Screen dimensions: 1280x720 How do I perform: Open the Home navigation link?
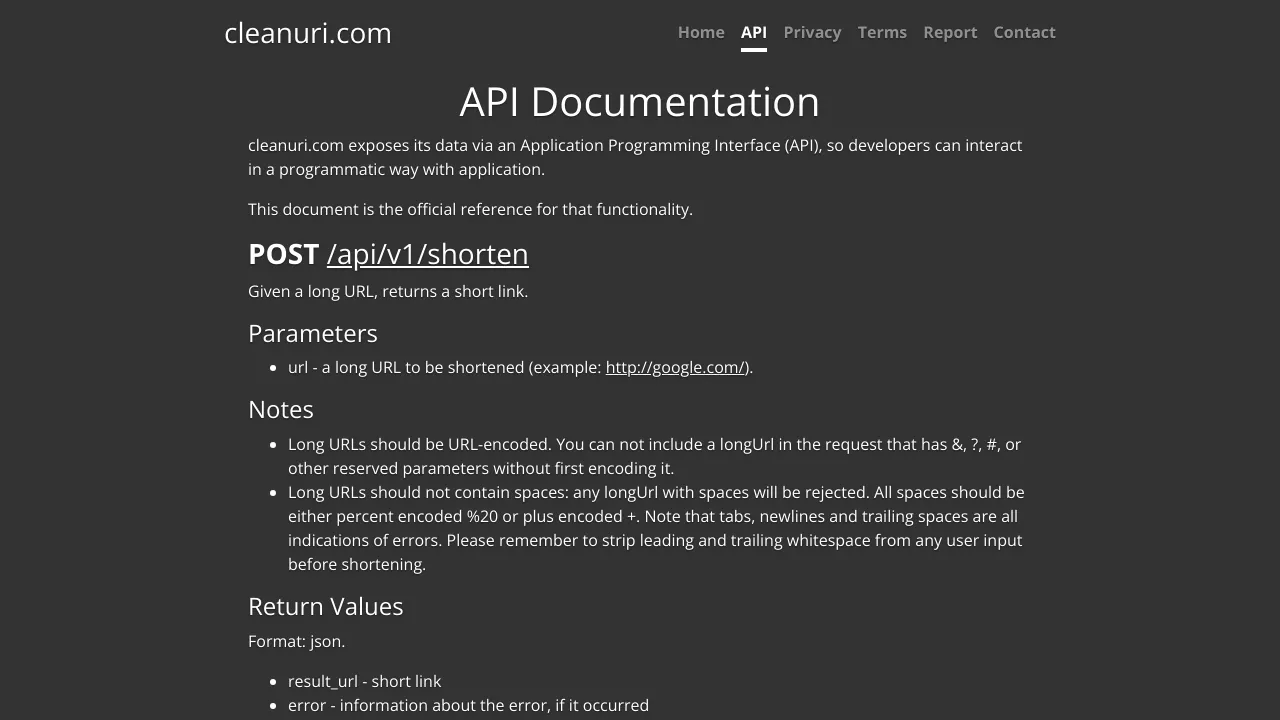click(x=701, y=32)
